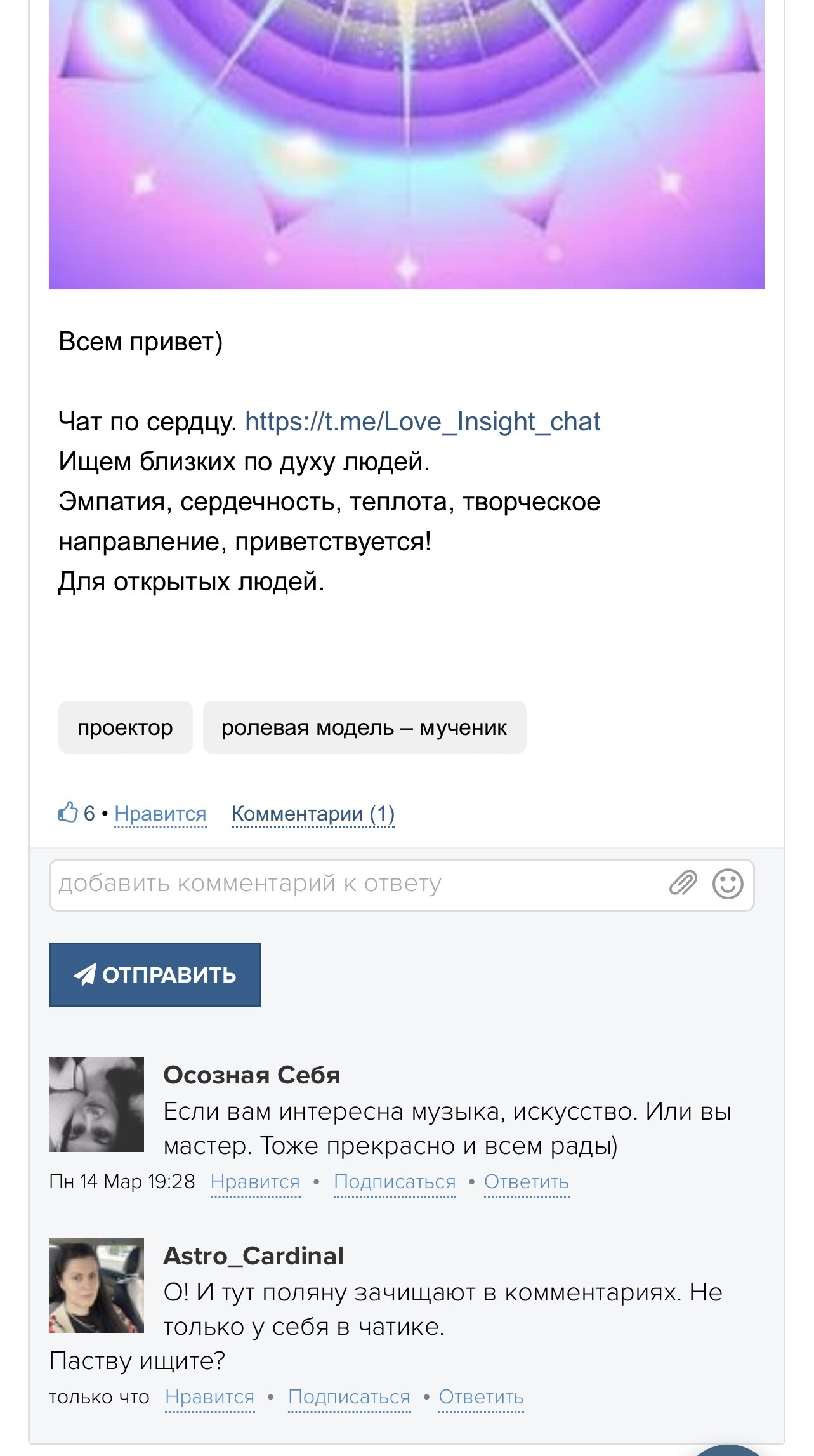
Task: Click the Astro_Cardinal username
Action: (254, 1255)
